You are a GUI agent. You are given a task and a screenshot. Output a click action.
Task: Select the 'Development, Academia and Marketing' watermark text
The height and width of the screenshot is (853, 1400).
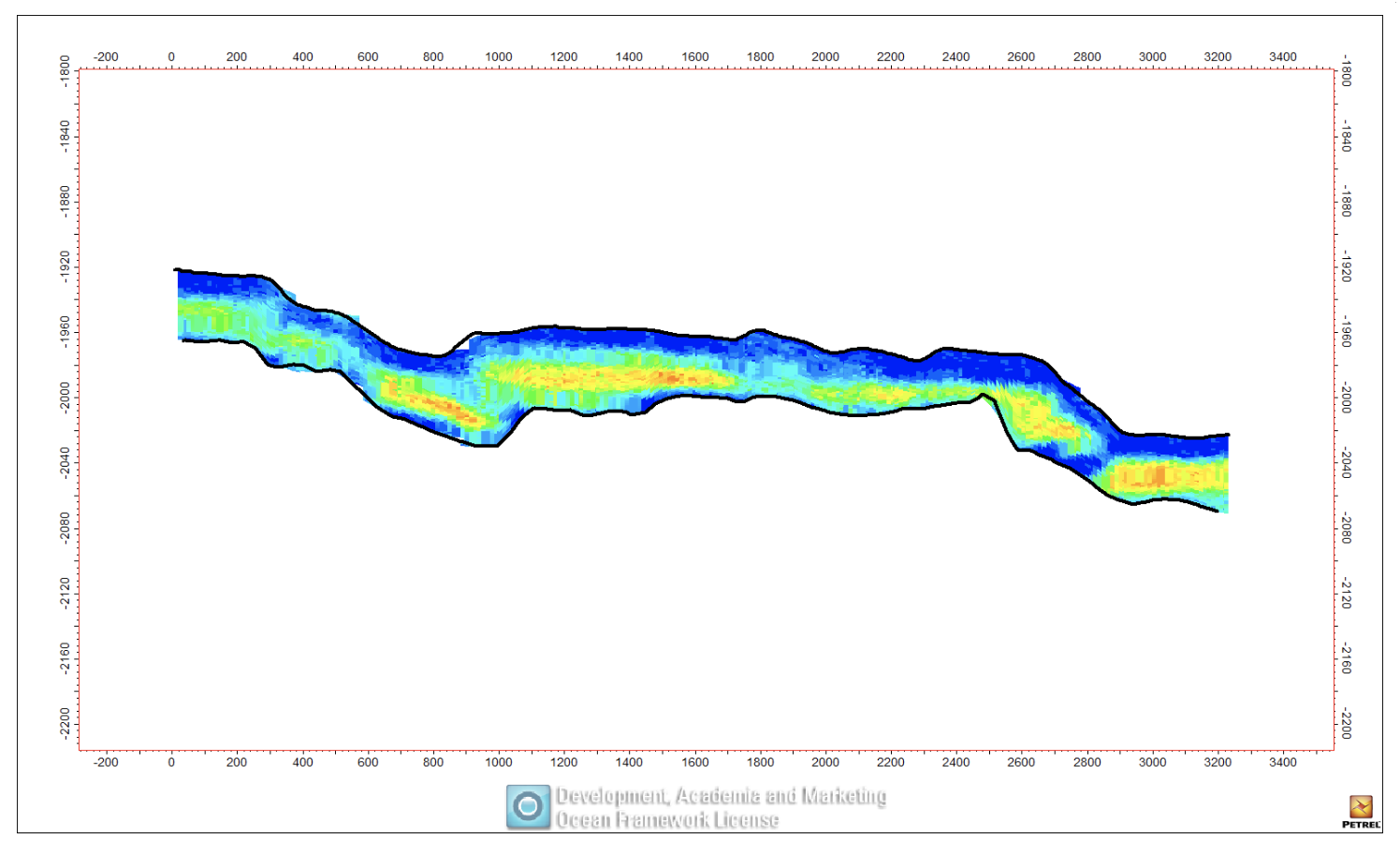[x=721, y=796]
